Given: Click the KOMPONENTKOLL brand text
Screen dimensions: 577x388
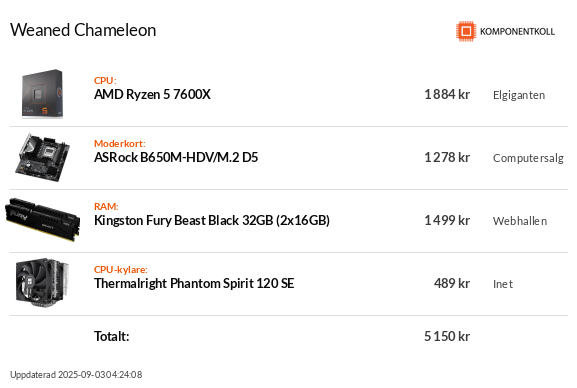Looking at the screenshot, I should click(517, 32).
